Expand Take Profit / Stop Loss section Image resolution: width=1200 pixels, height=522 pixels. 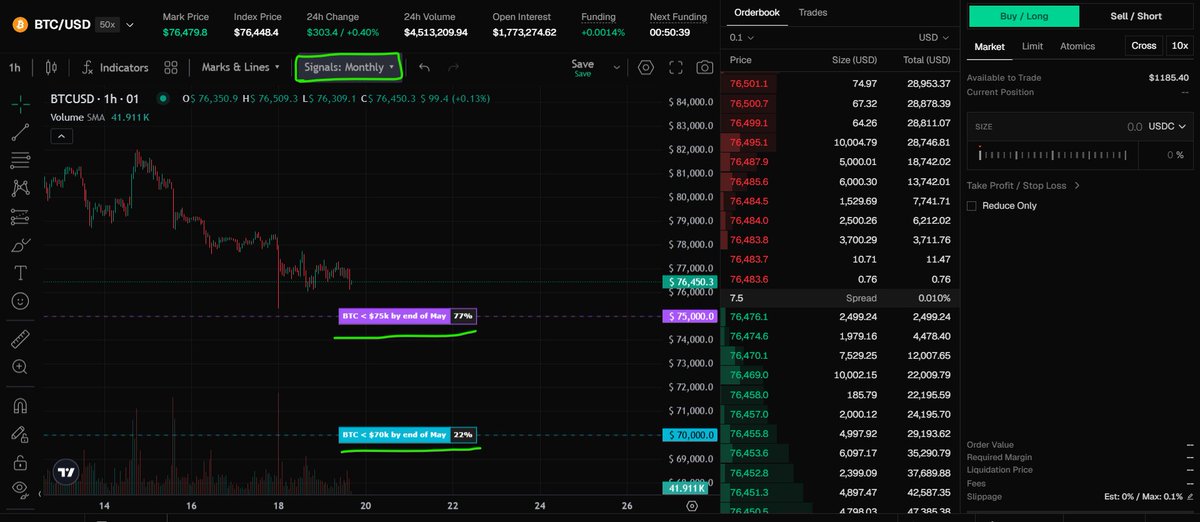pyautogui.click(x=1023, y=185)
